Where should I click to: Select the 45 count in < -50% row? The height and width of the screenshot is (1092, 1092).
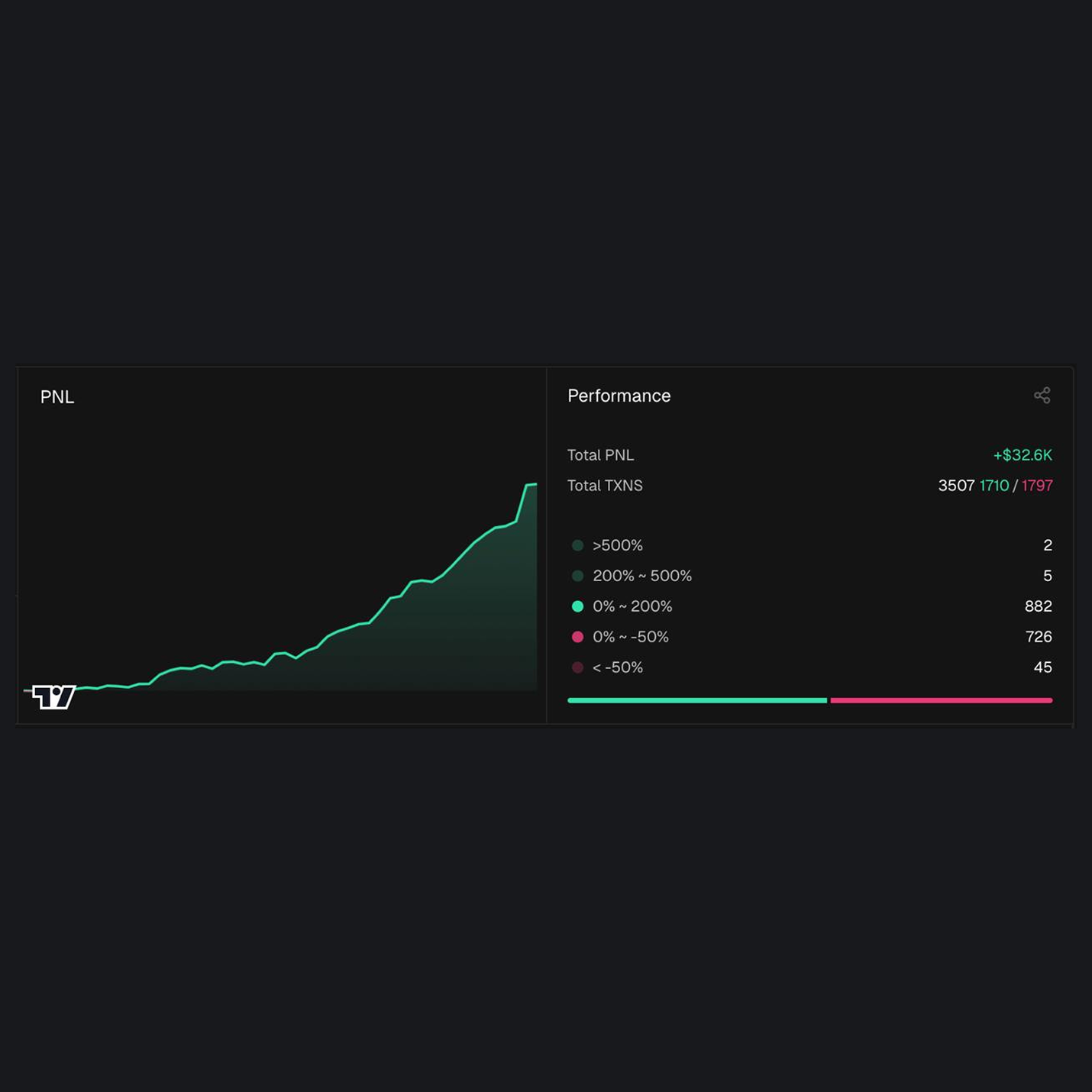pyautogui.click(x=1042, y=667)
